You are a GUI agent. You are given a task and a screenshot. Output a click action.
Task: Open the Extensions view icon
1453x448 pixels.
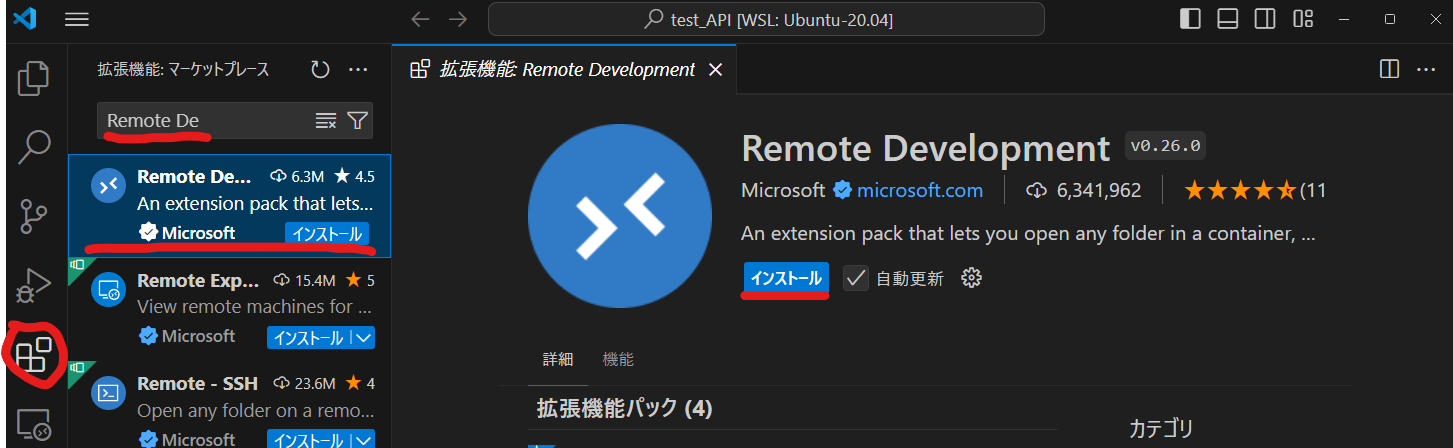(34, 355)
